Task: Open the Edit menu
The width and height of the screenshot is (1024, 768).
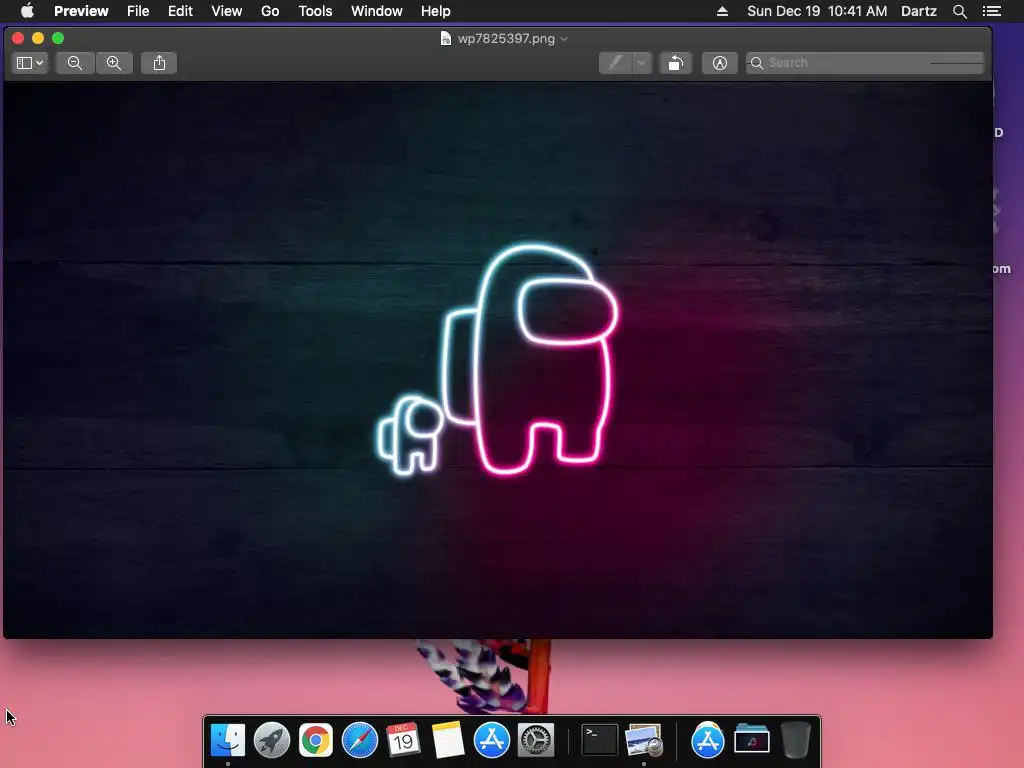Action: pos(180,11)
